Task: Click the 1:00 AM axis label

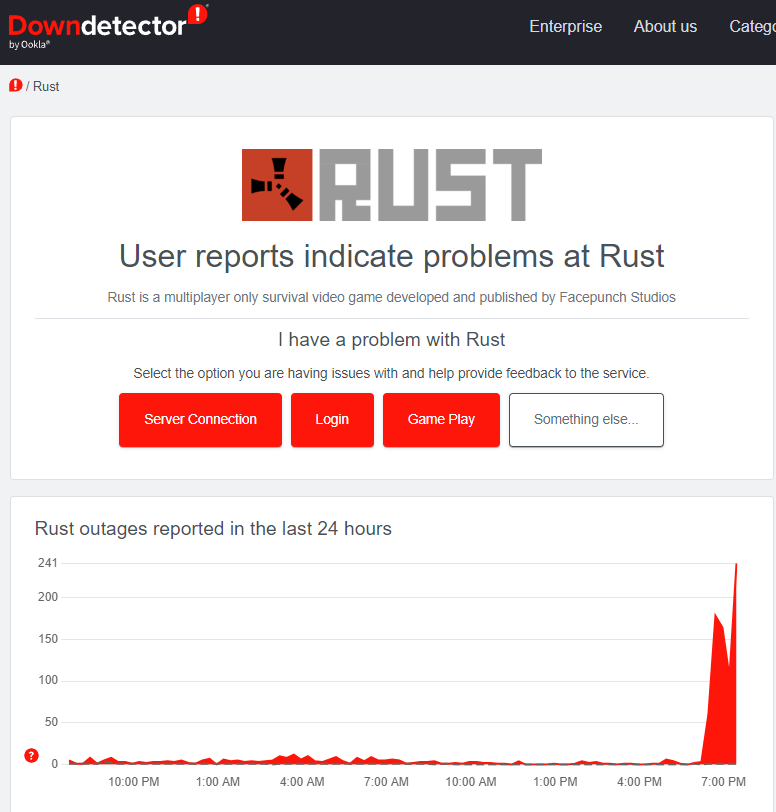Action: point(218,782)
